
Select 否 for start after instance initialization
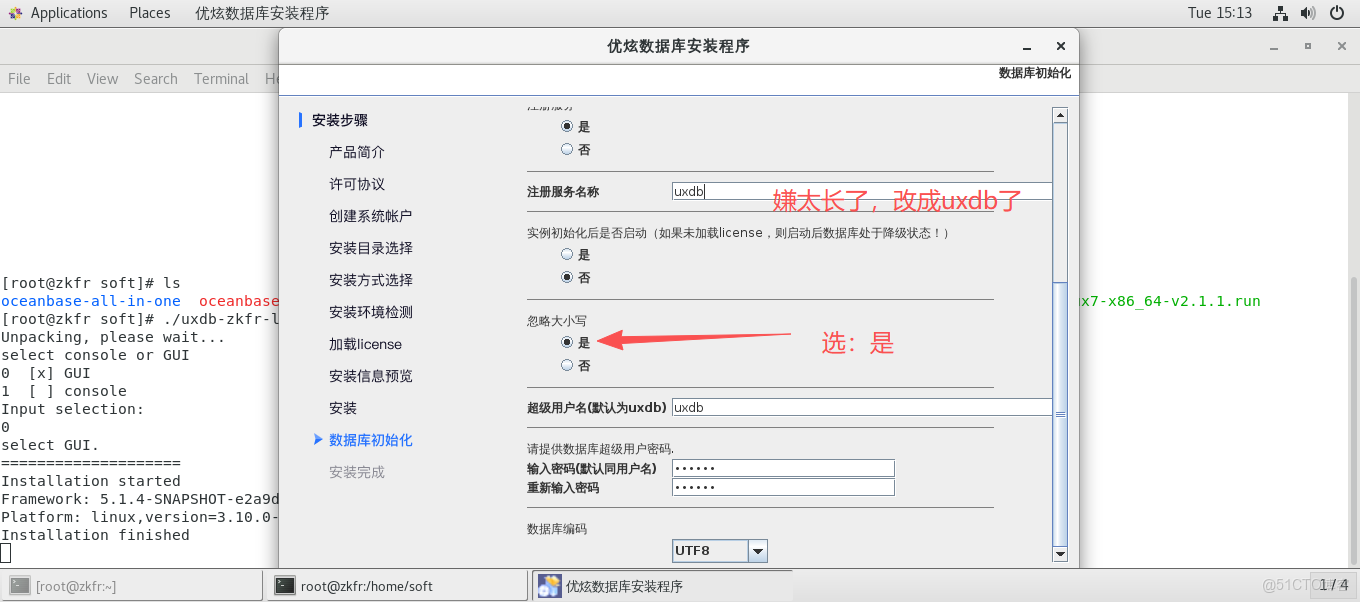pyautogui.click(x=567, y=277)
